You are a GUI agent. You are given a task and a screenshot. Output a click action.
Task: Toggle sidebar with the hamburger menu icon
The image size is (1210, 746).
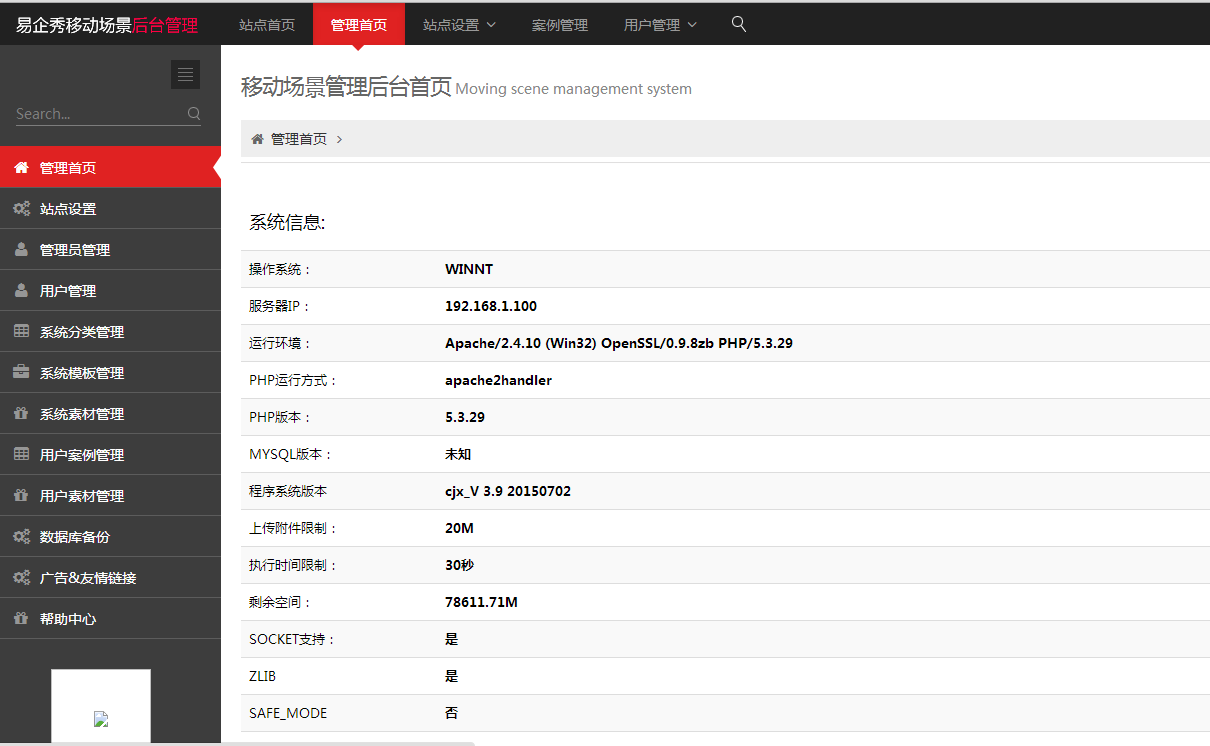tap(185, 75)
